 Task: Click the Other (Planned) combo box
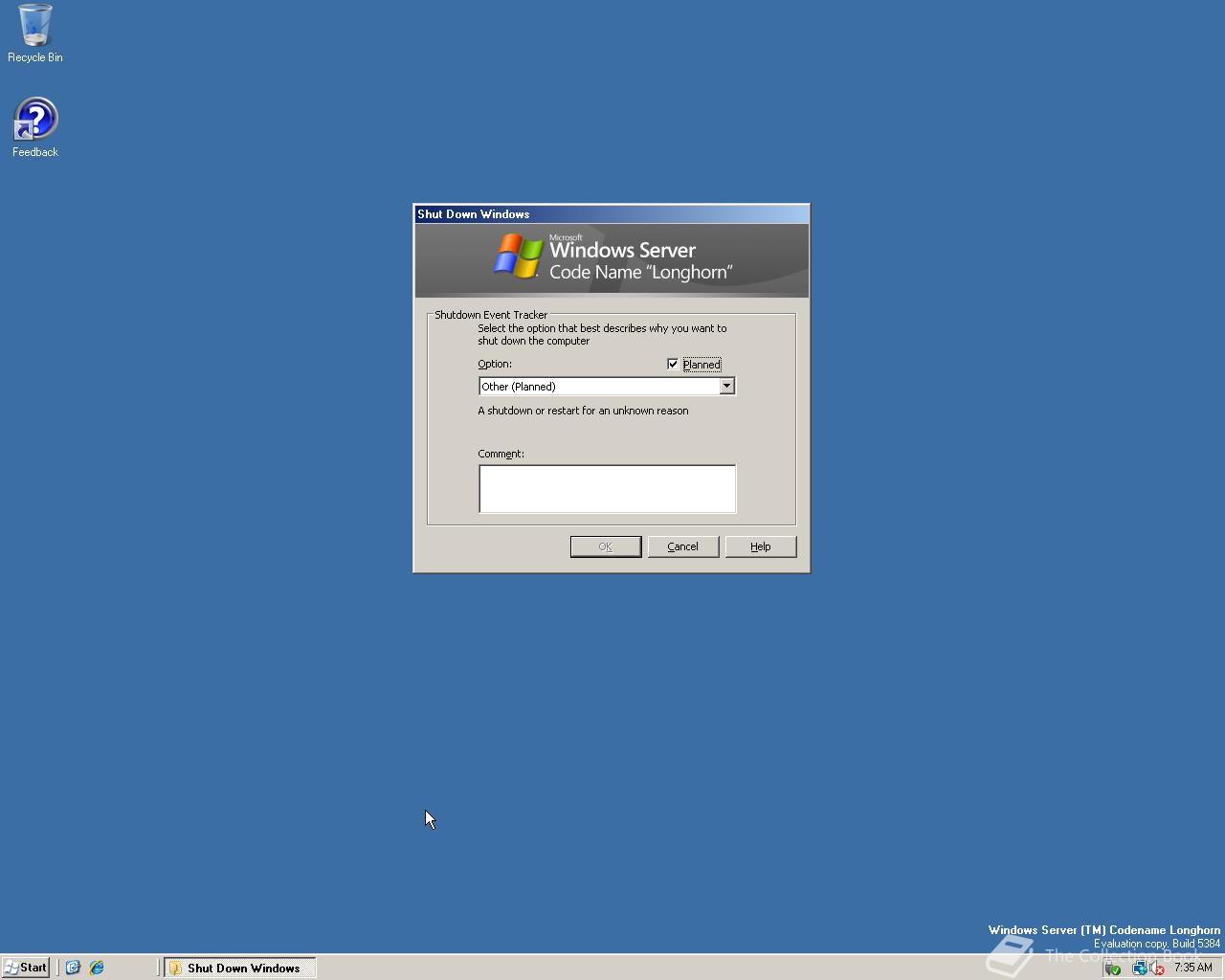pyautogui.click(x=607, y=386)
